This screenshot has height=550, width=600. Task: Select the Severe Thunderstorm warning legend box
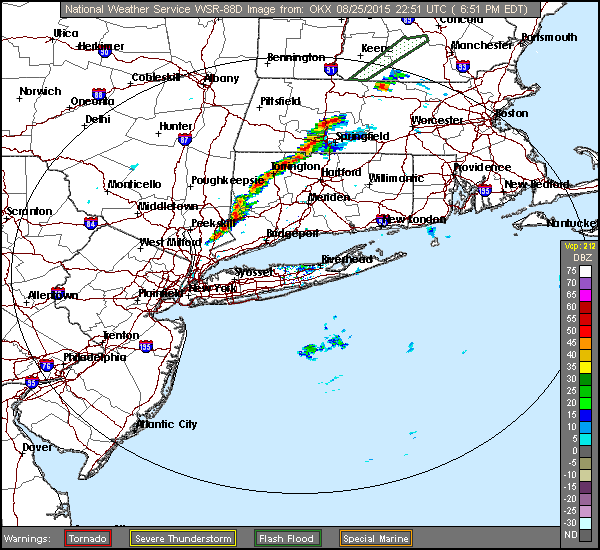183,538
